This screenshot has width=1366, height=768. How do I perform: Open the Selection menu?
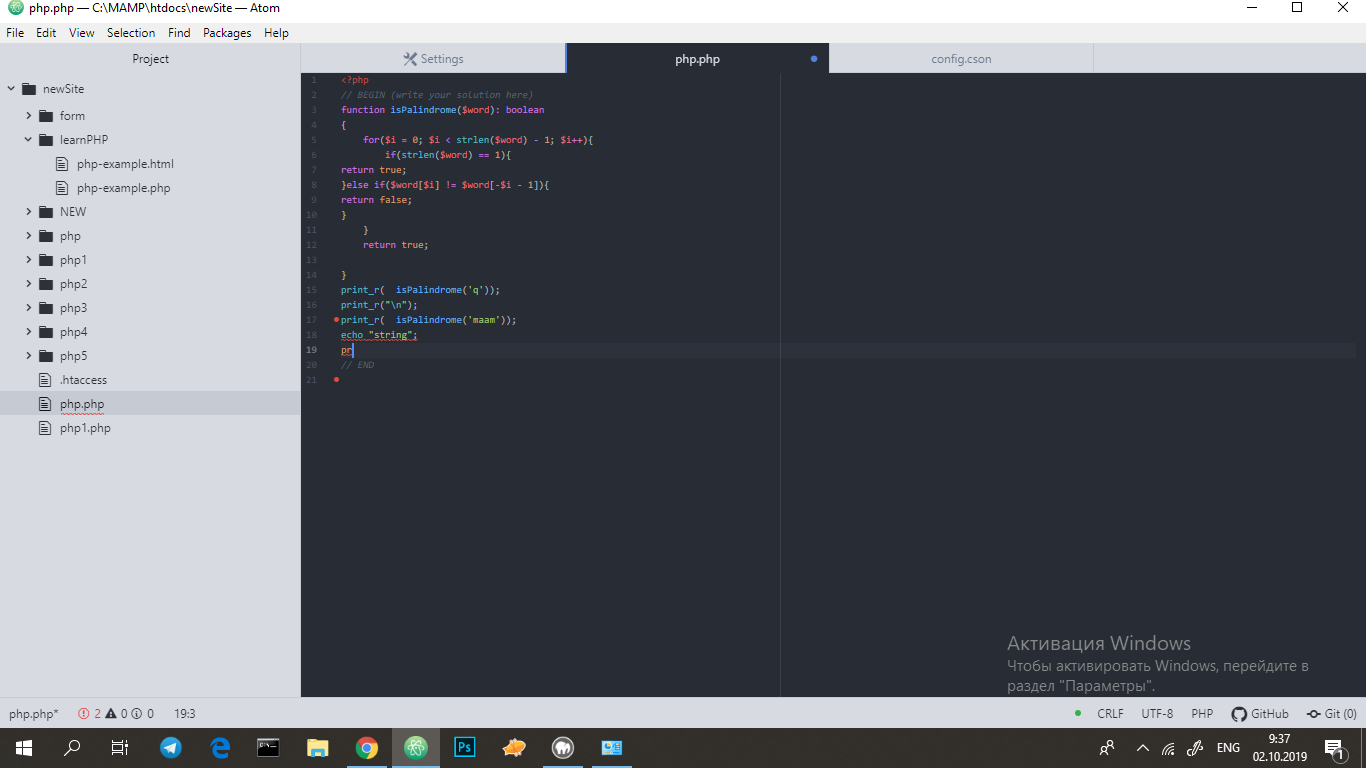131,33
